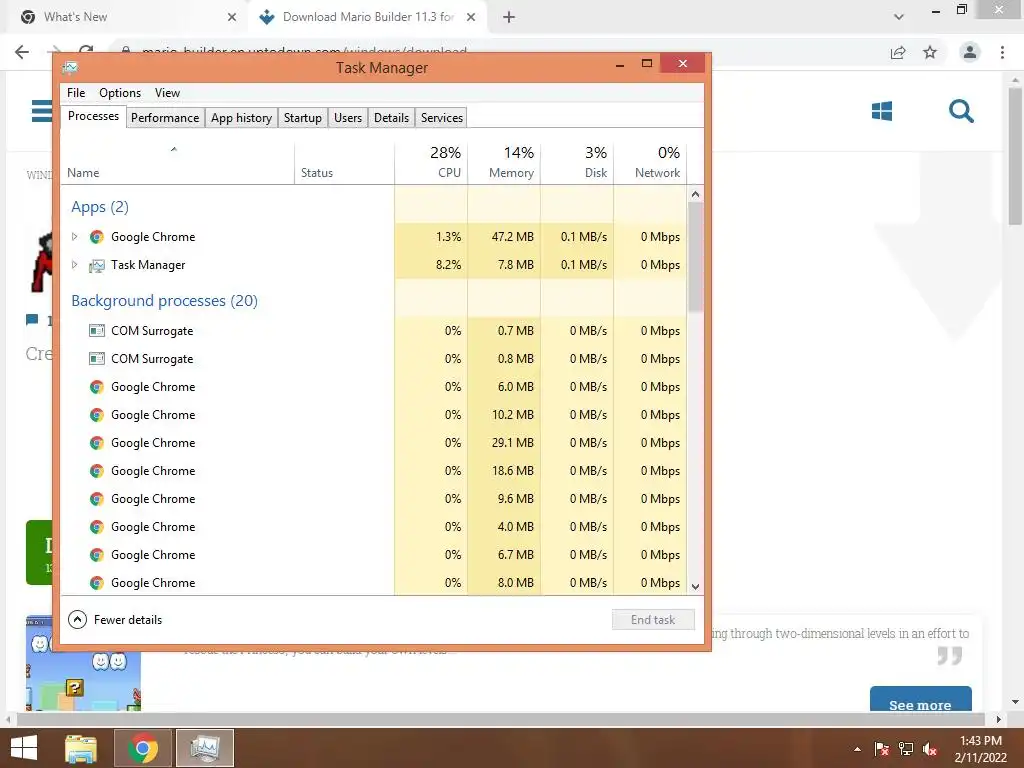1024x768 pixels.
Task: Click the Task Manager icon under Apps
Action: point(97,265)
